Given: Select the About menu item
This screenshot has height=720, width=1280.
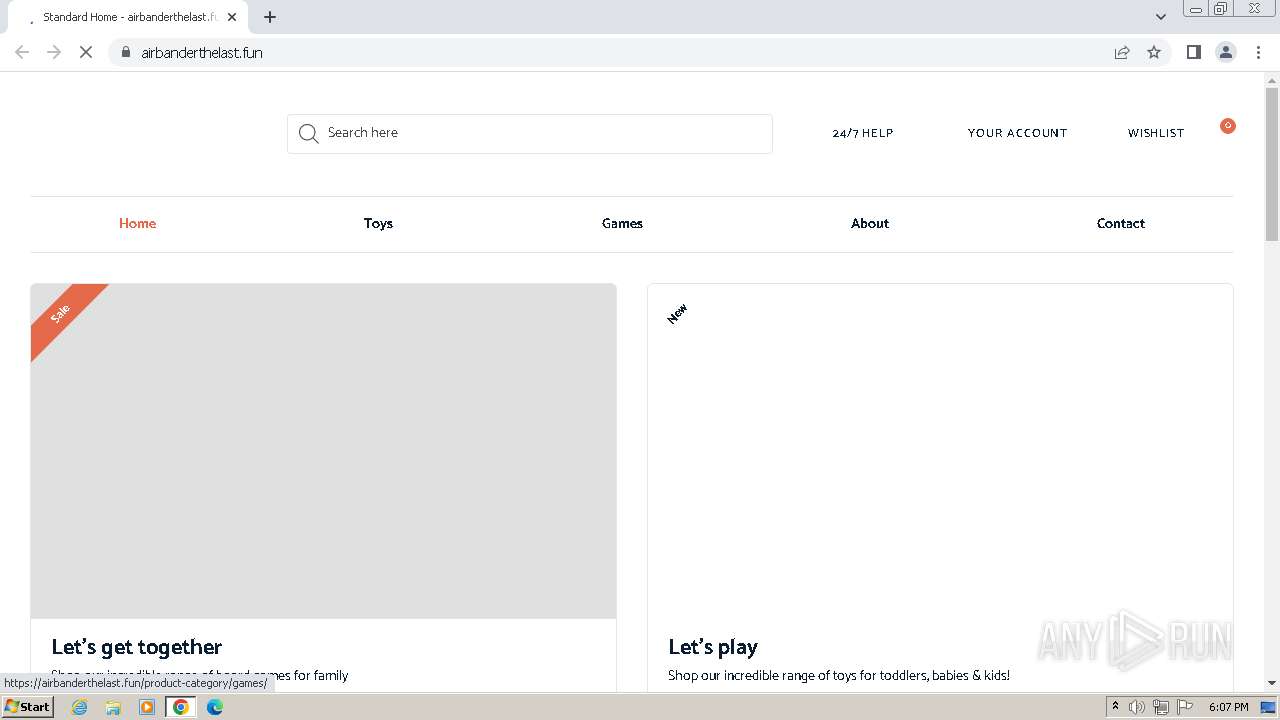Looking at the screenshot, I should pyautogui.click(x=870, y=223).
